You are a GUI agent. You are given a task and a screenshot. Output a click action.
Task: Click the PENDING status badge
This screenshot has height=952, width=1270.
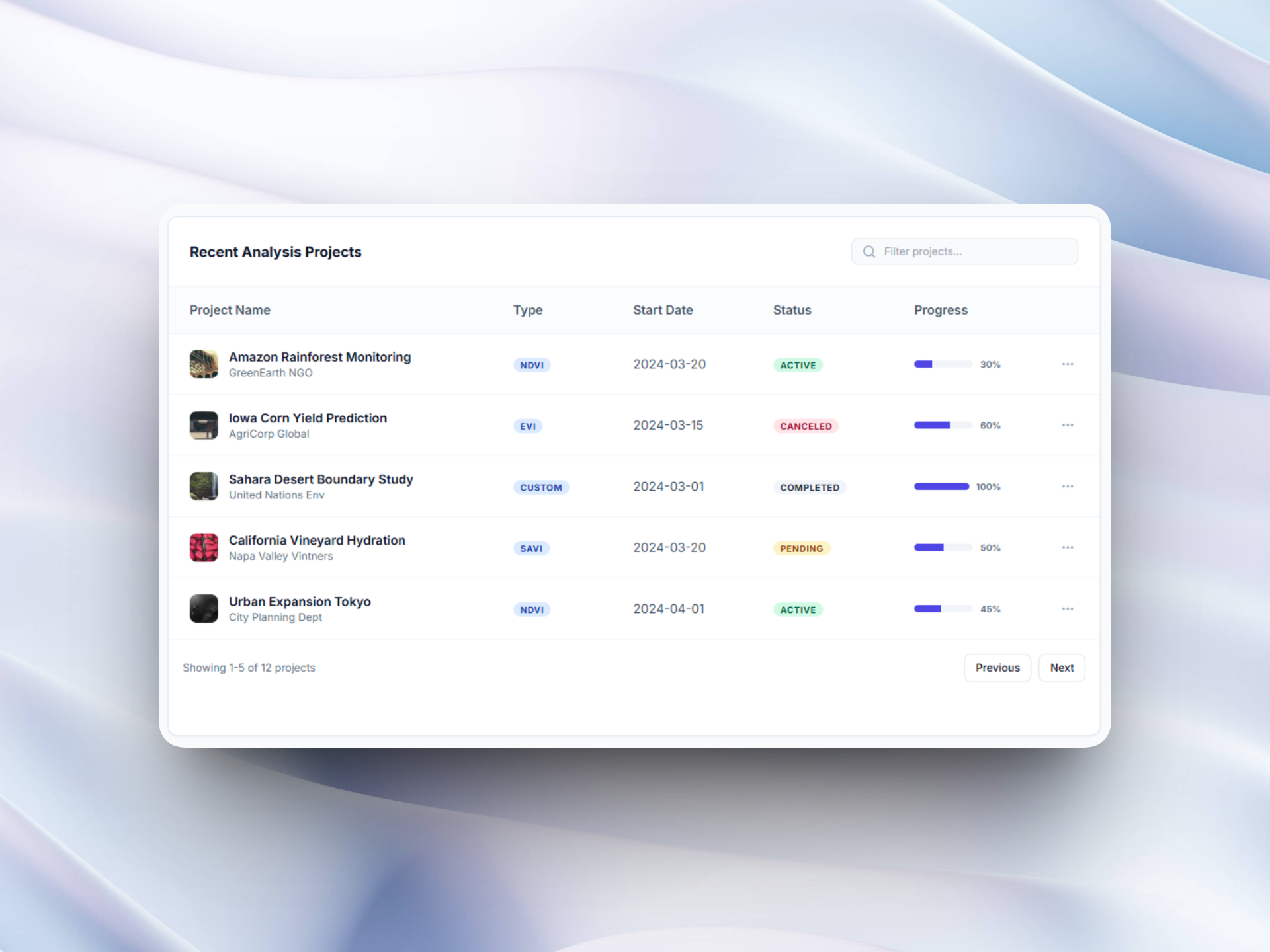pos(802,549)
